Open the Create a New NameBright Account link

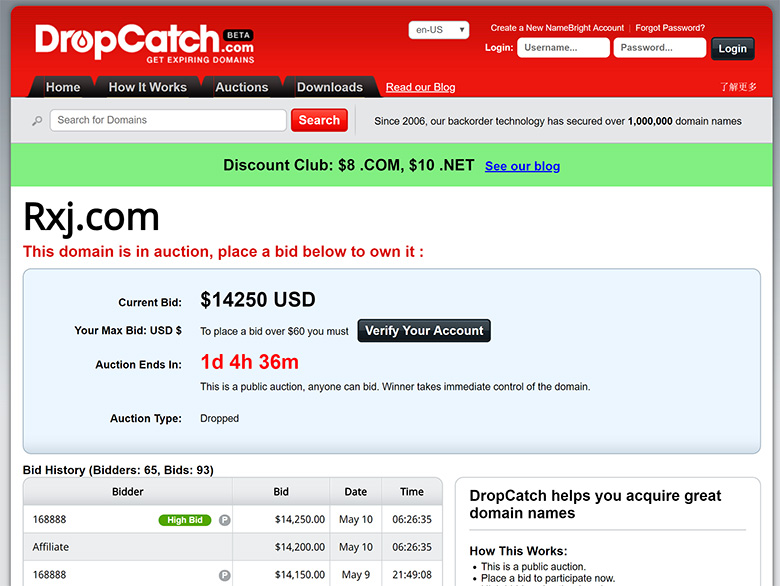point(557,28)
